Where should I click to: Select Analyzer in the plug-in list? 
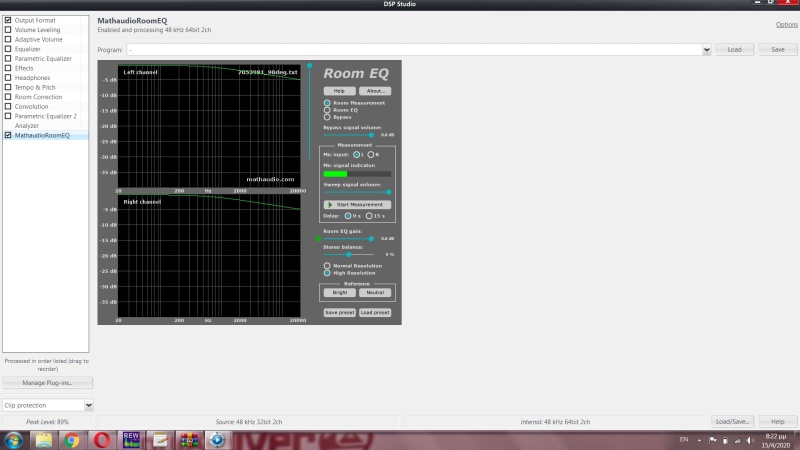click(x=27, y=126)
